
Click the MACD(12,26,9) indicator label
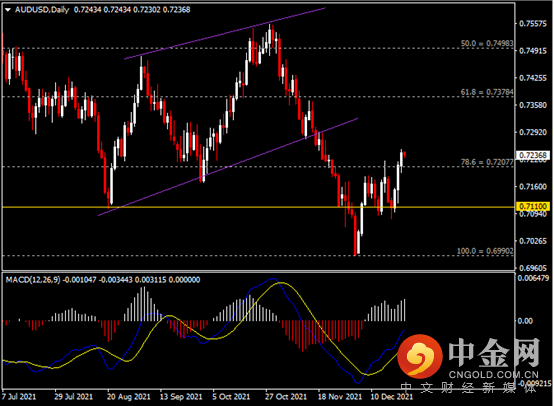click(33, 280)
